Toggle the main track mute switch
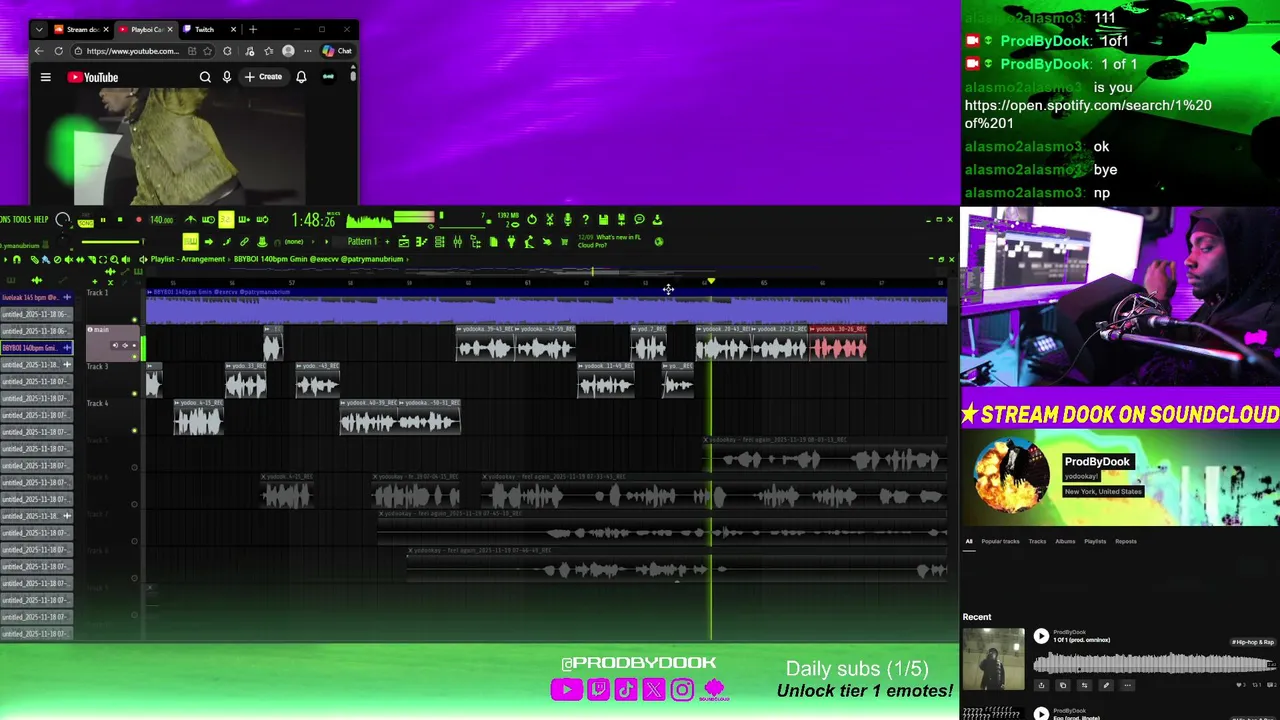The height and width of the screenshot is (720, 1280). [x=134, y=357]
